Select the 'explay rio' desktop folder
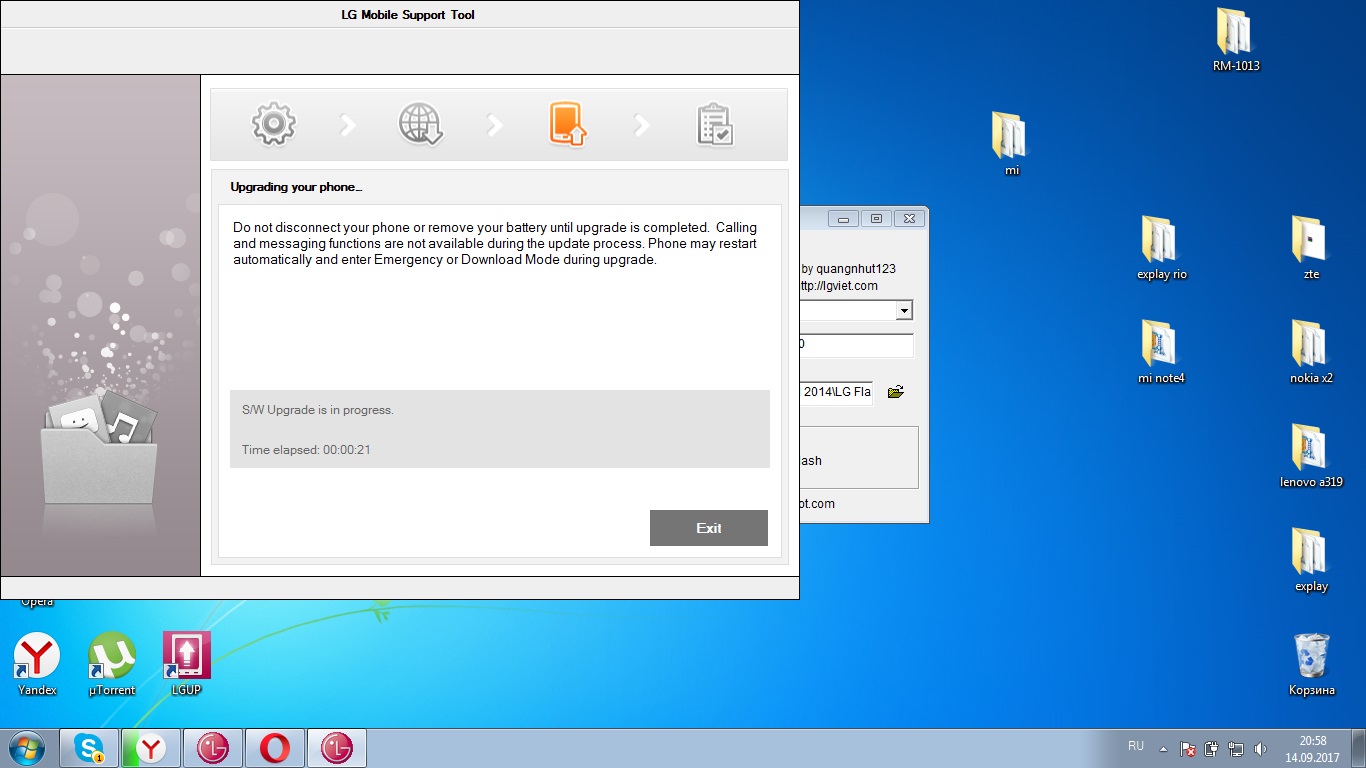This screenshot has height=768, width=1366. (x=1162, y=248)
